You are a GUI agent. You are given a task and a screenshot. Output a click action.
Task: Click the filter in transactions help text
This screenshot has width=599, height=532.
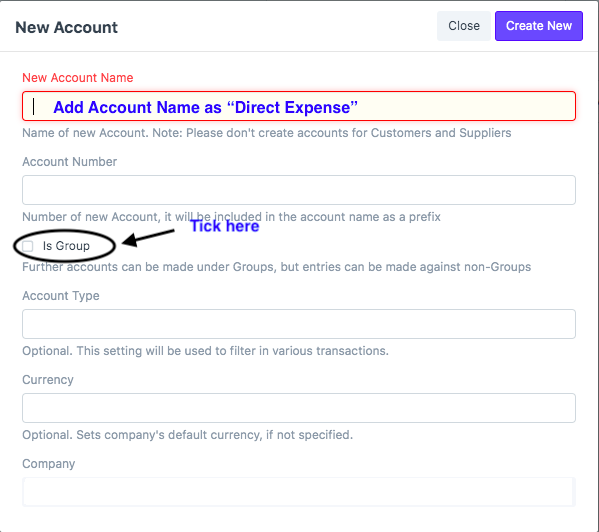(x=205, y=351)
